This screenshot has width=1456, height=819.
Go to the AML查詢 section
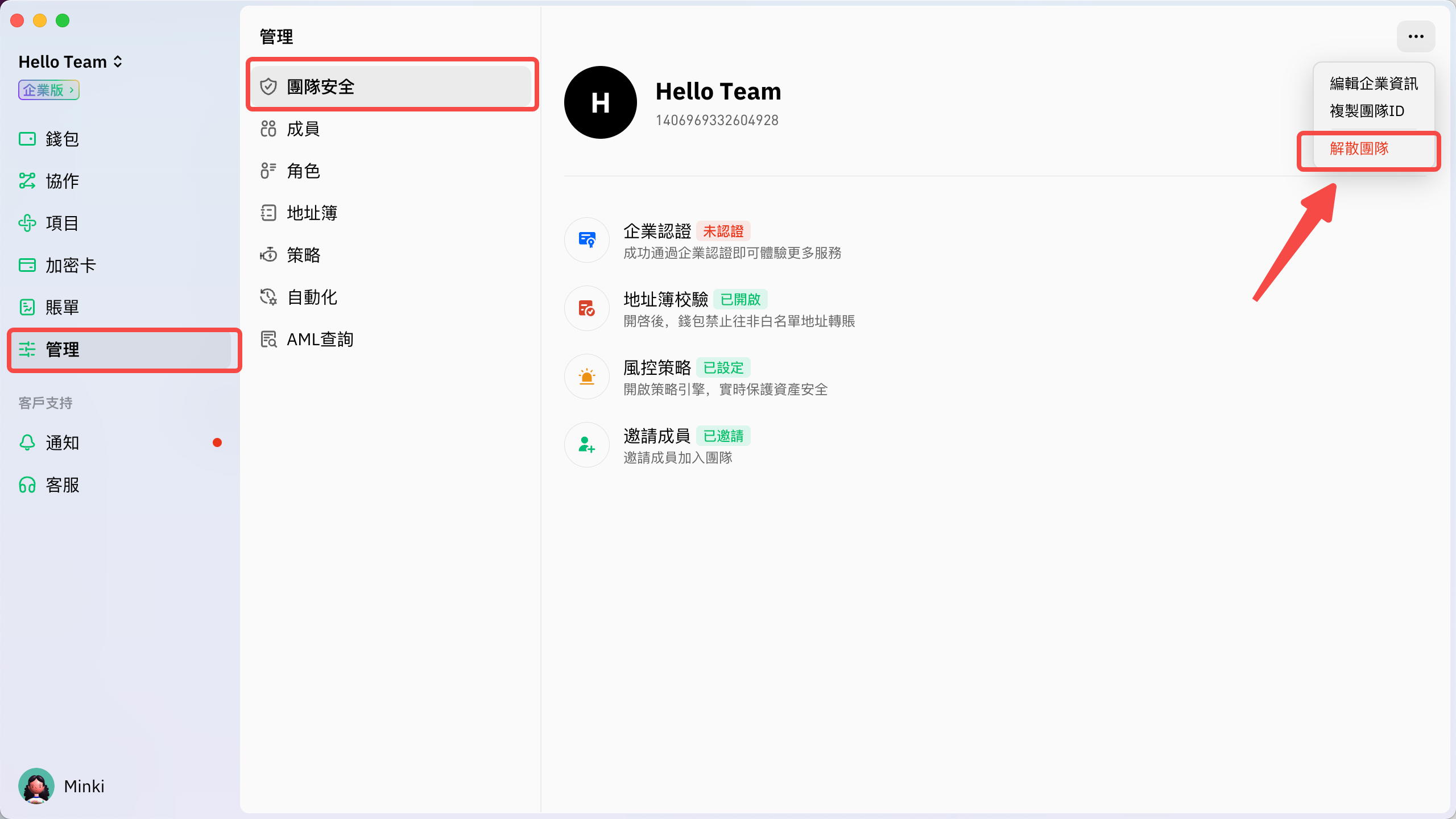(x=320, y=339)
